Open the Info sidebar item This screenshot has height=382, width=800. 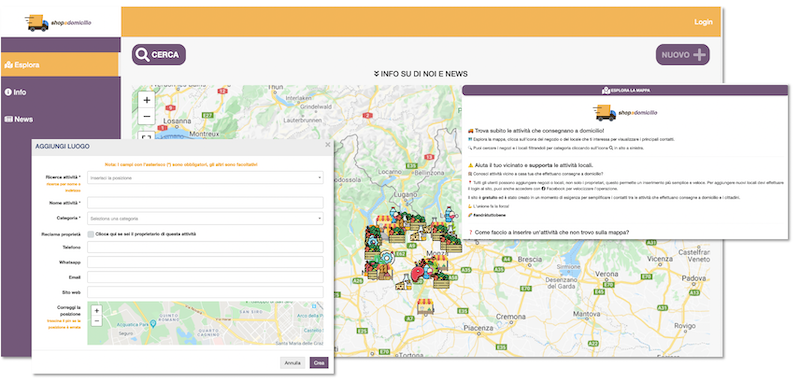(x=60, y=92)
